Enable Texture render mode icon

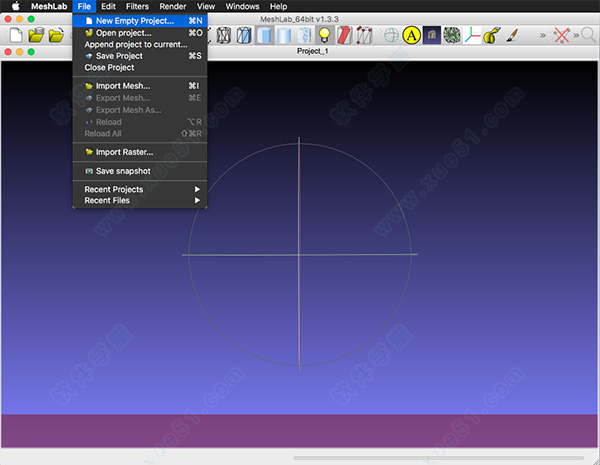pos(304,35)
